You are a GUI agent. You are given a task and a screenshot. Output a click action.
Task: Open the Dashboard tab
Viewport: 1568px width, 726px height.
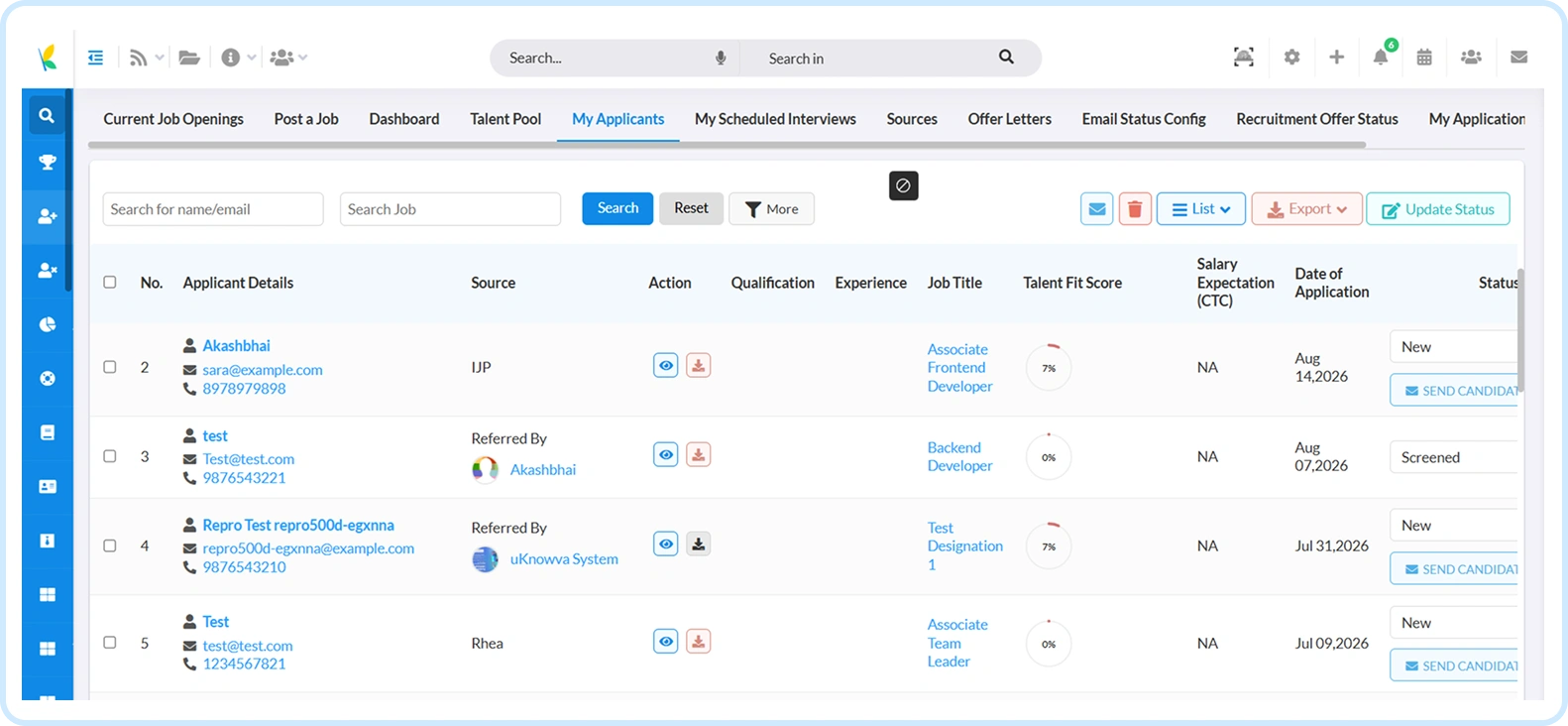click(x=404, y=119)
